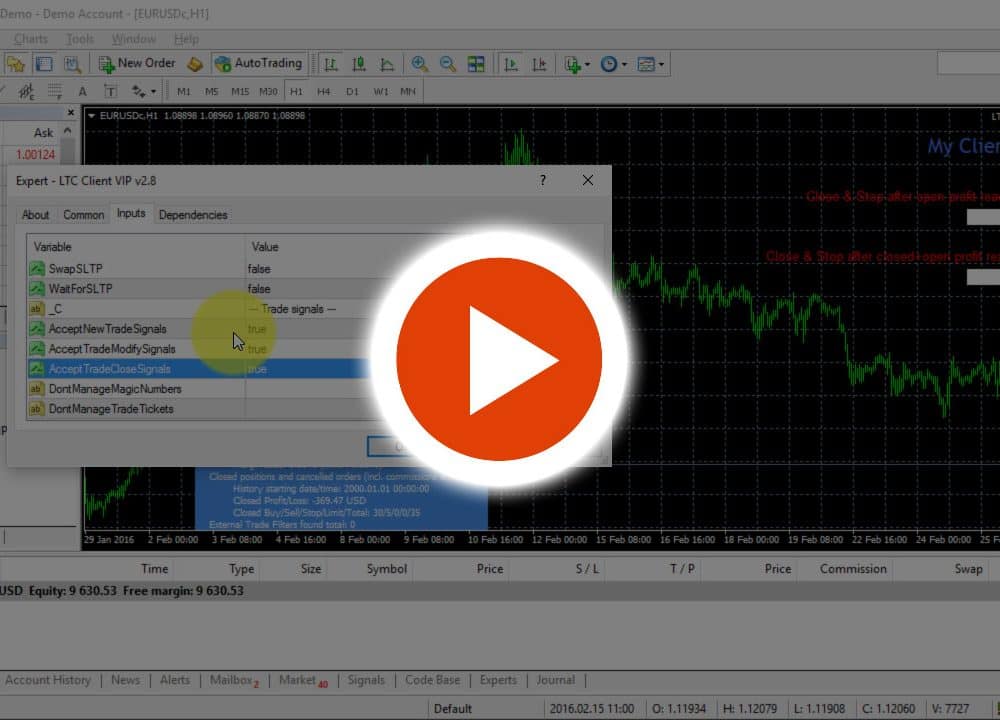The image size is (1000, 720).
Task: Set timeframe to D1
Action: 352,91
